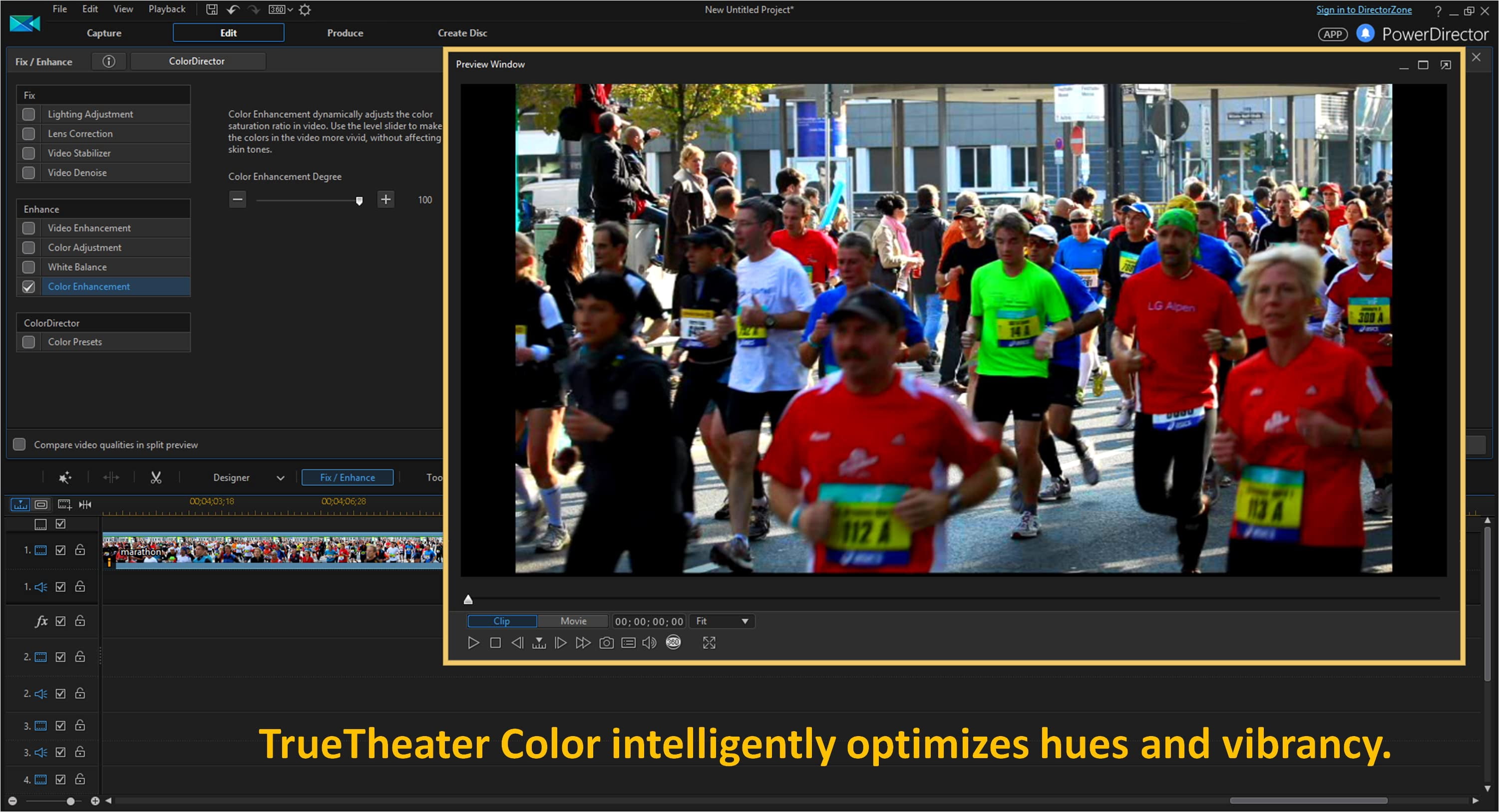The width and height of the screenshot is (1499, 812).
Task: Enter fullscreen preview icon
Action: (709, 643)
